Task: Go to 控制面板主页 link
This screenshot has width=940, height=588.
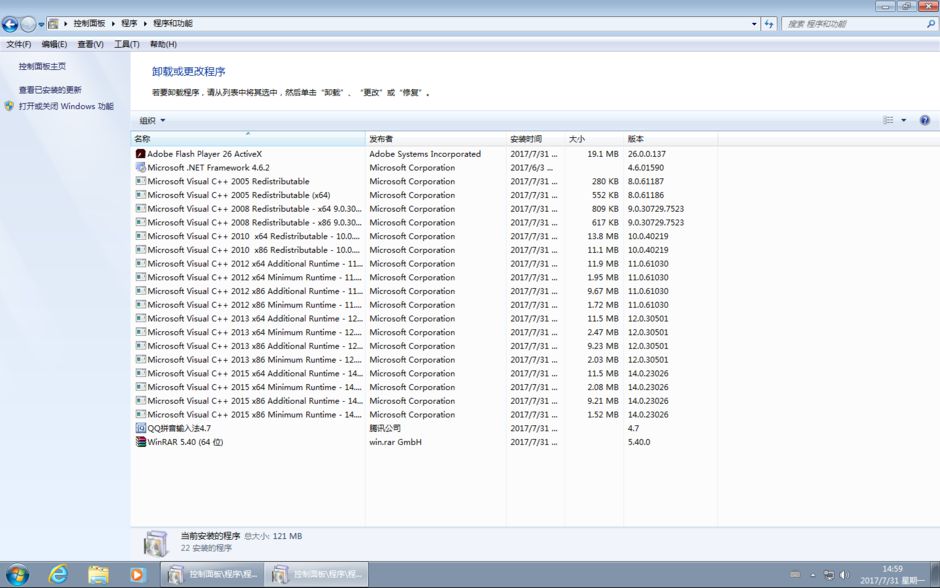Action: point(42,67)
